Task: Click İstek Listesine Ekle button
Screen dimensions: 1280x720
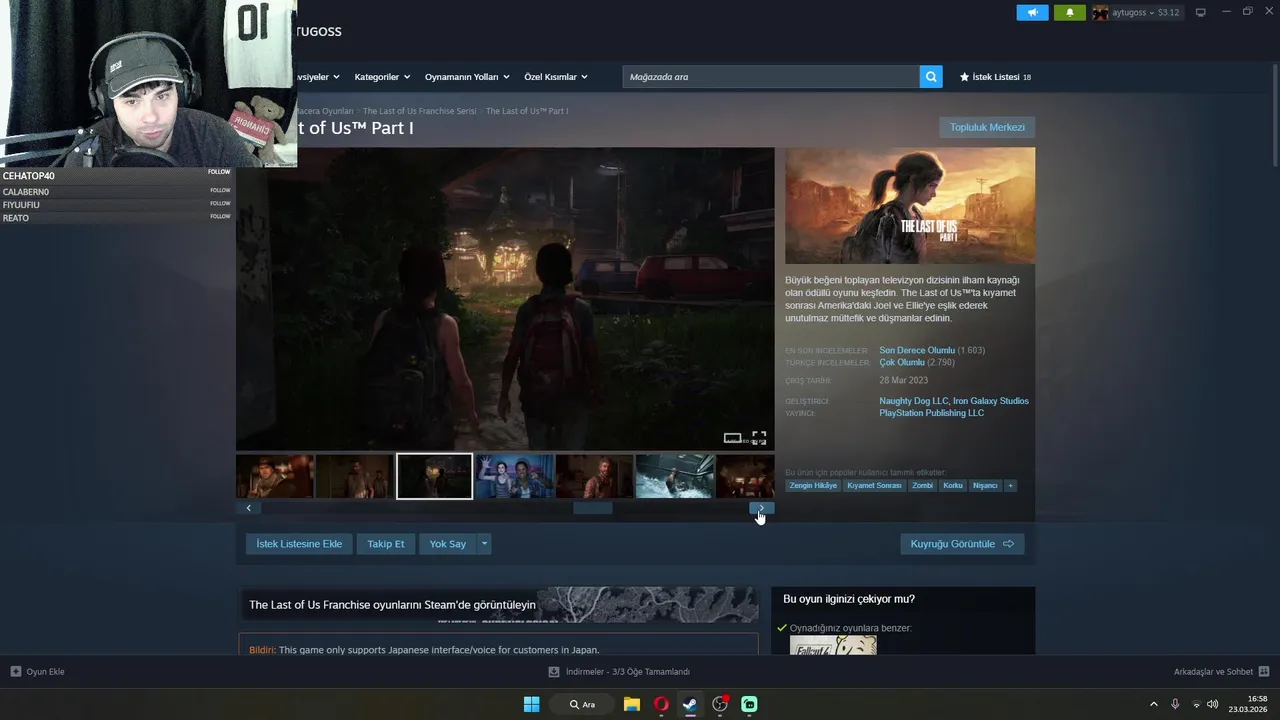Action: [x=299, y=544]
